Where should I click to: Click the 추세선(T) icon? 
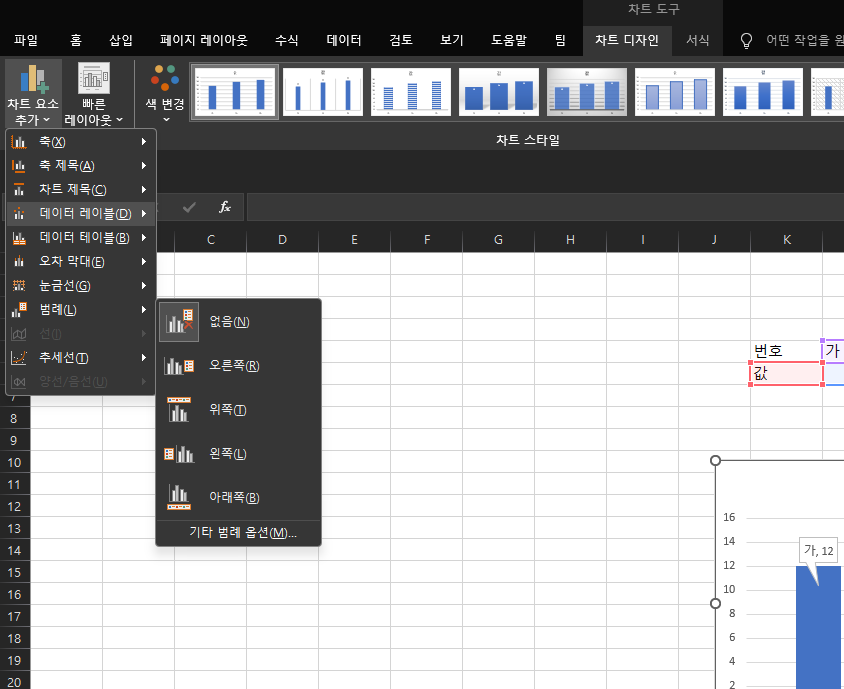pyautogui.click(x=19, y=357)
